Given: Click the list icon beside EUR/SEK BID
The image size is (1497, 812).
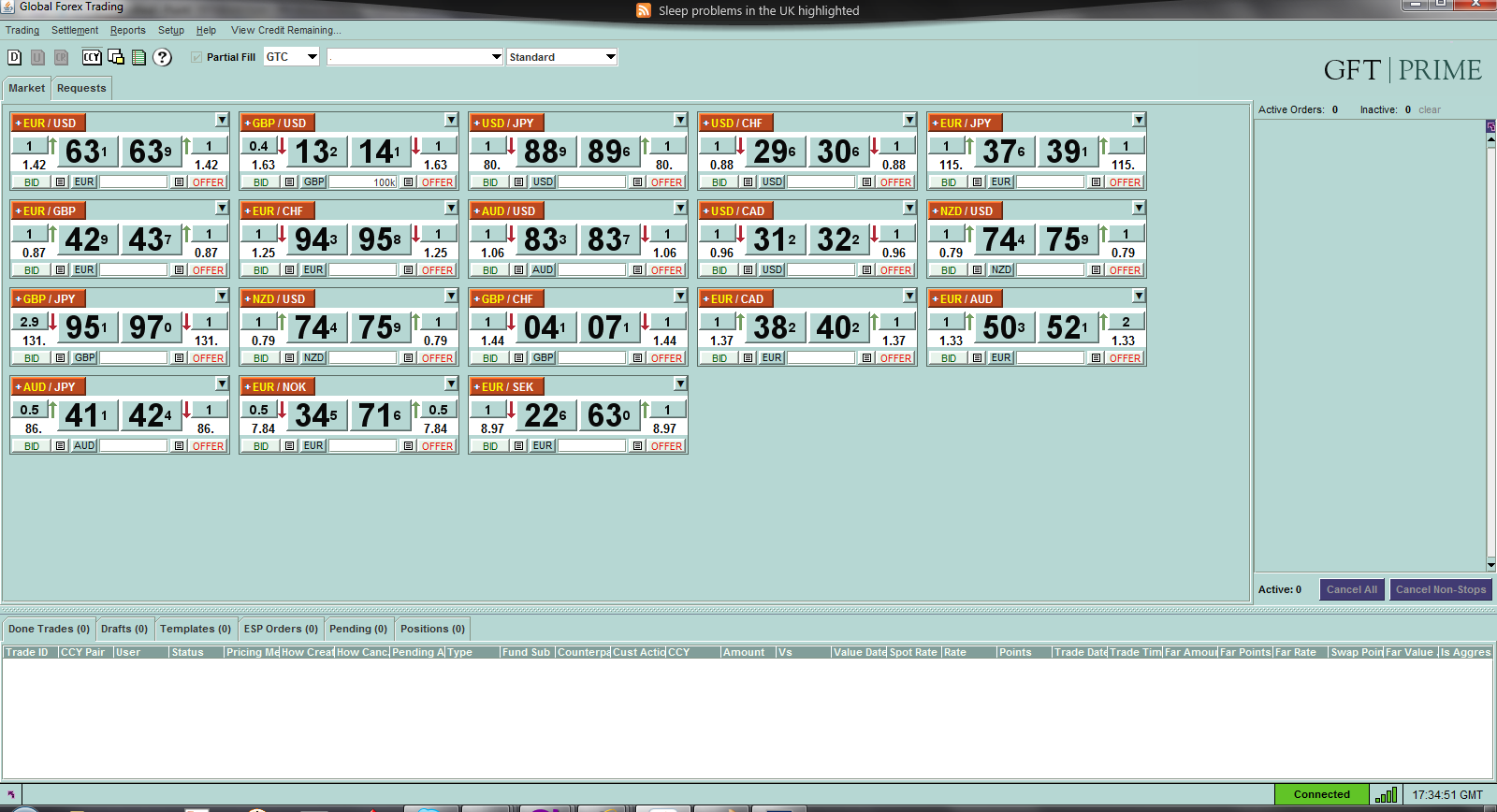Looking at the screenshot, I should click(x=518, y=446).
